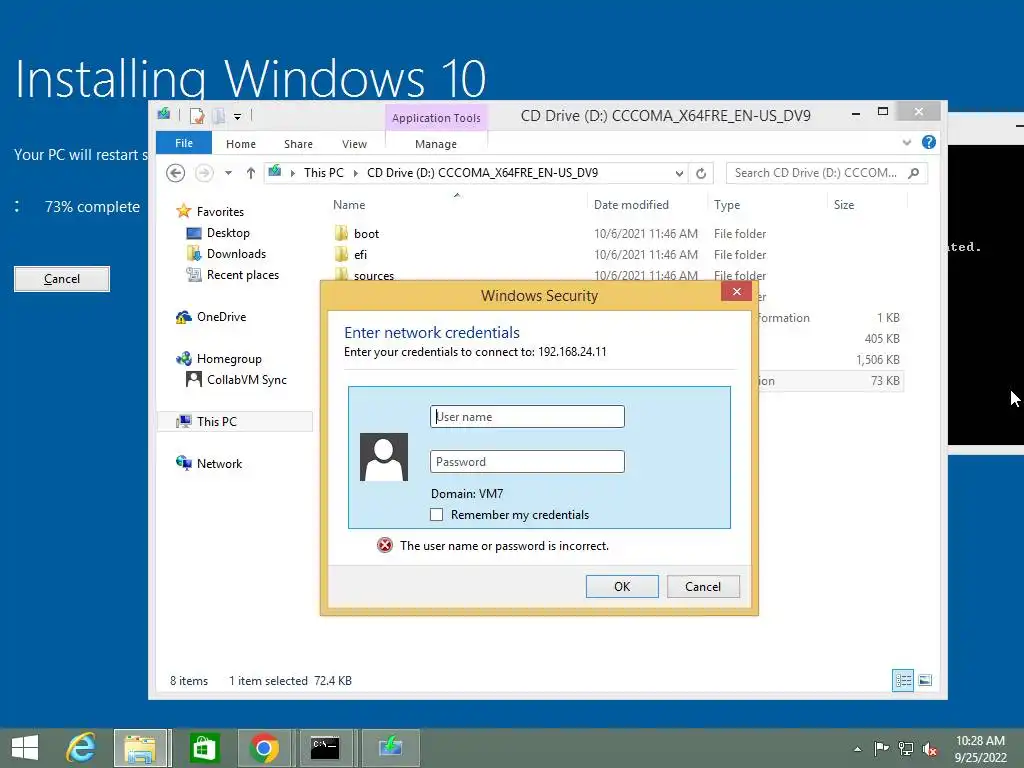Open the File ribbon tab
Image resolution: width=1024 pixels, height=768 pixels.
coord(184,143)
